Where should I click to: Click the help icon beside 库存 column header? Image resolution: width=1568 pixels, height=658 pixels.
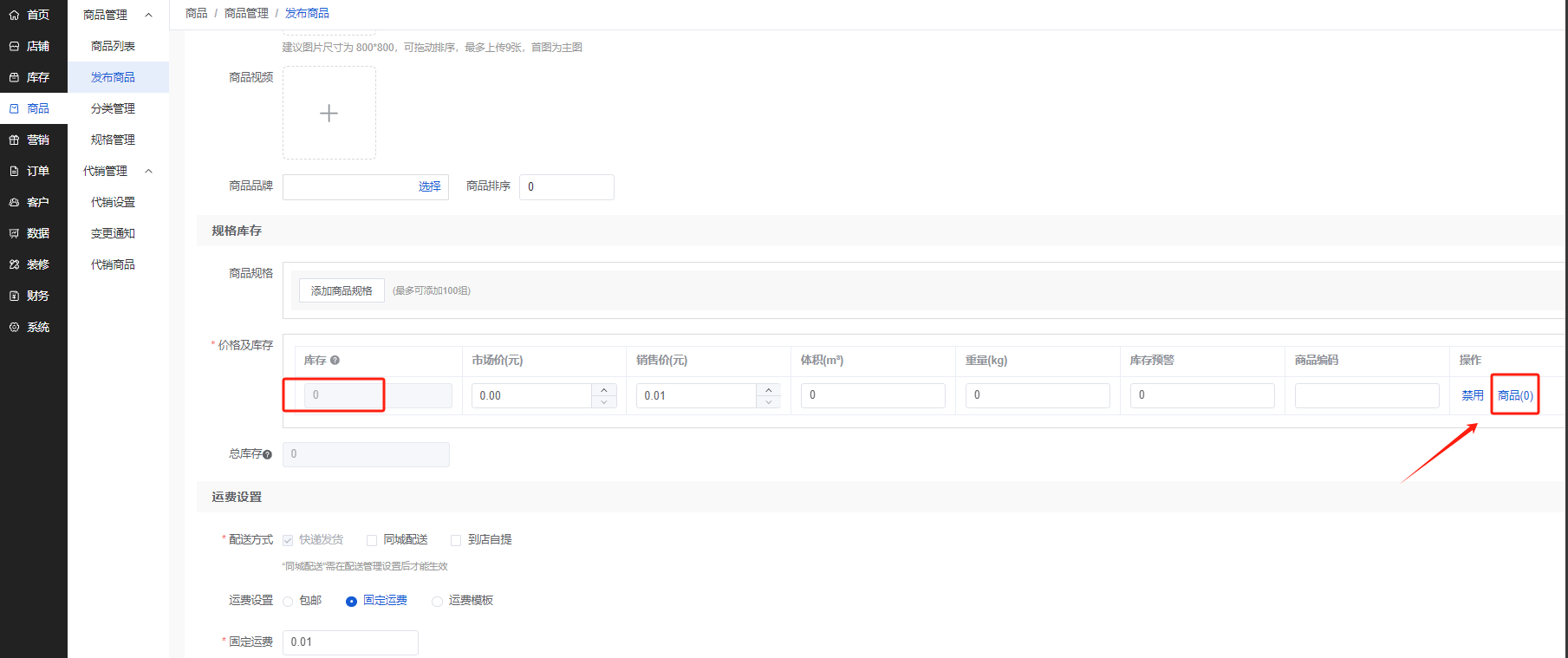click(x=335, y=361)
